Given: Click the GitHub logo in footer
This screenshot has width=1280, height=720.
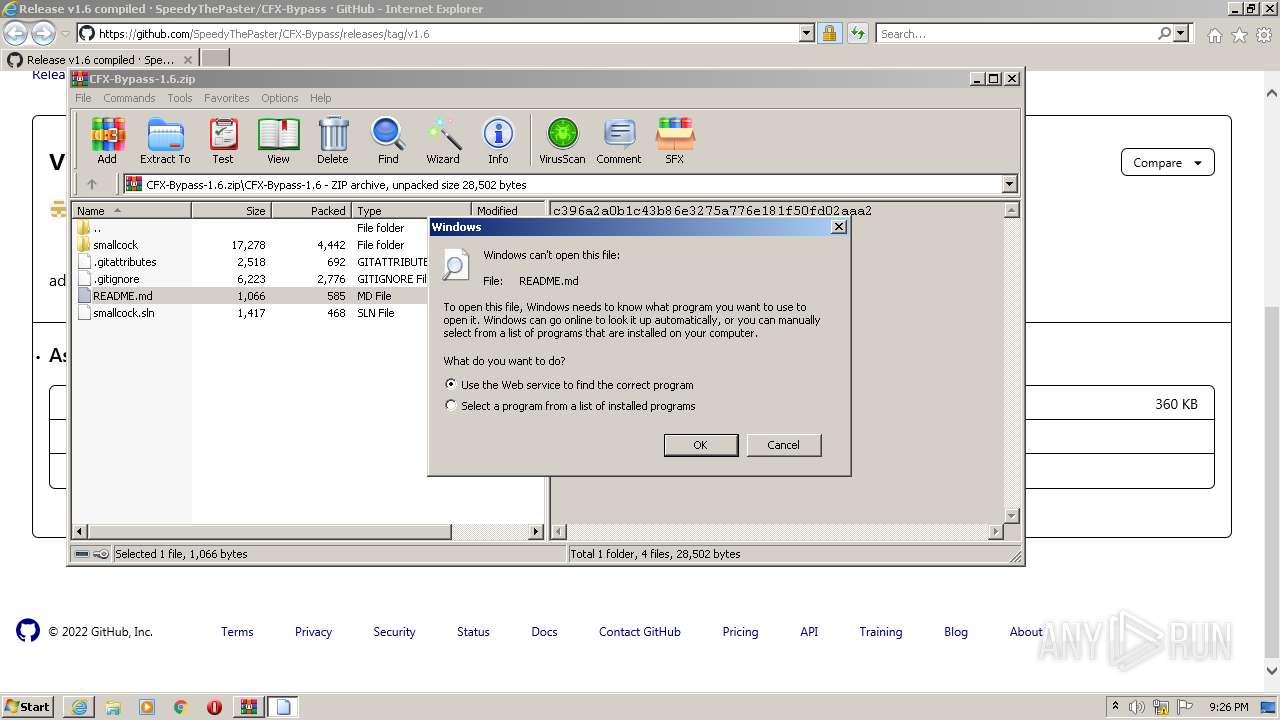Looking at the screenshot, I should tap(28, 630).
